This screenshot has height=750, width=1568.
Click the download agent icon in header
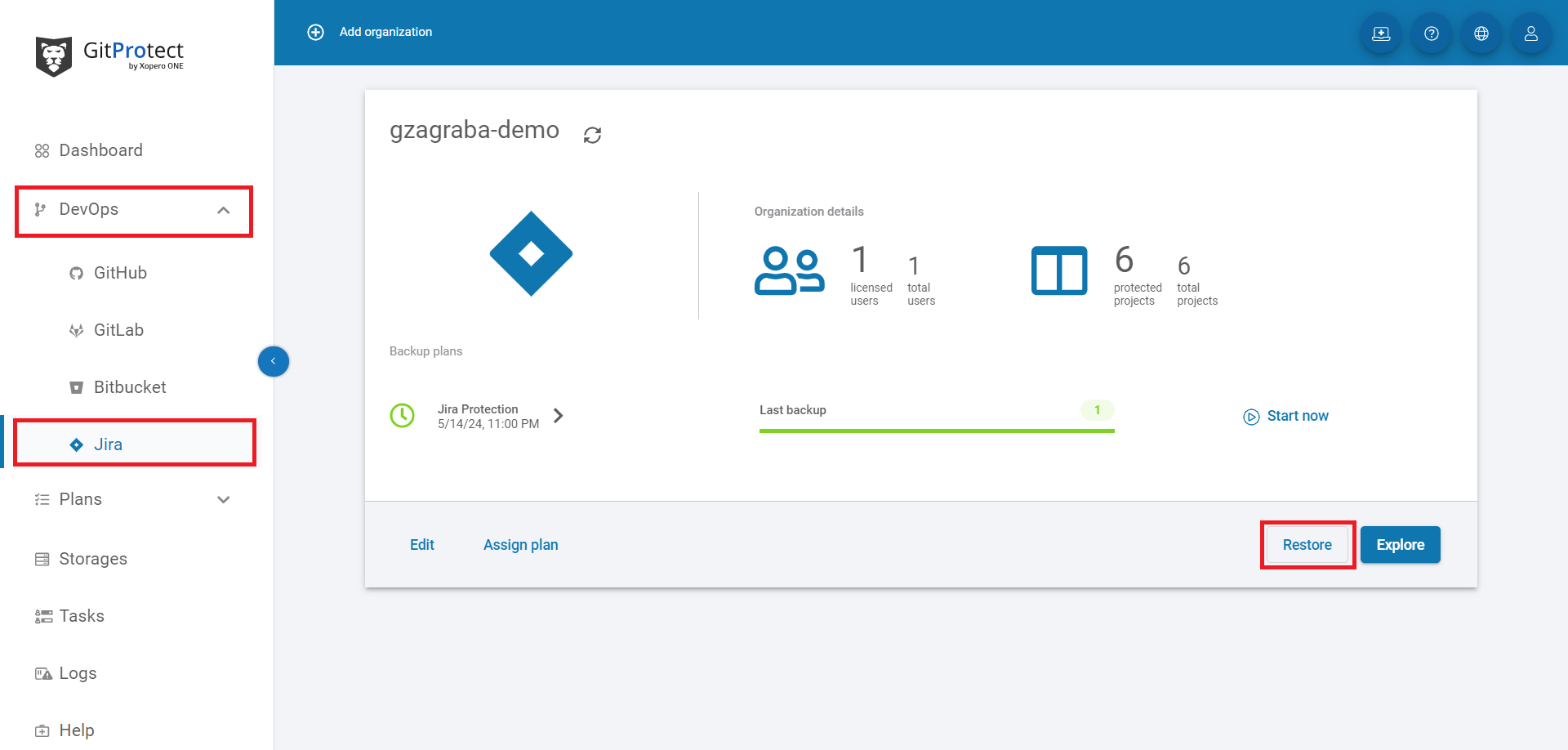pyautogui.click(x=1381, y=33)
